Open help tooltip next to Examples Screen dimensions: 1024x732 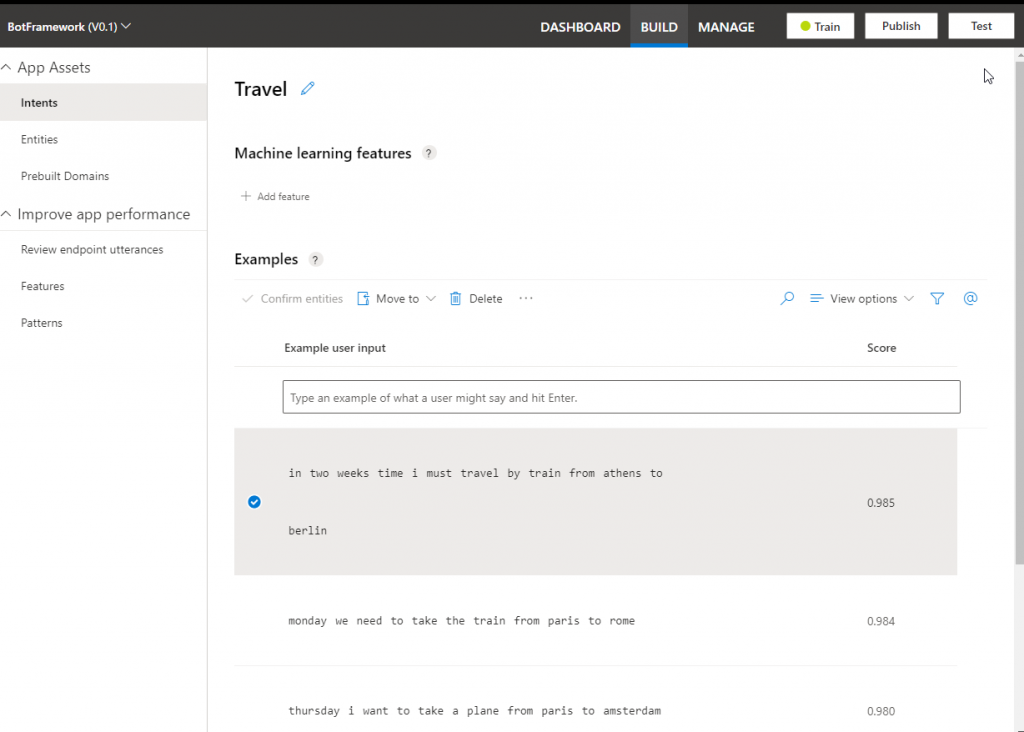click(315, 260)
